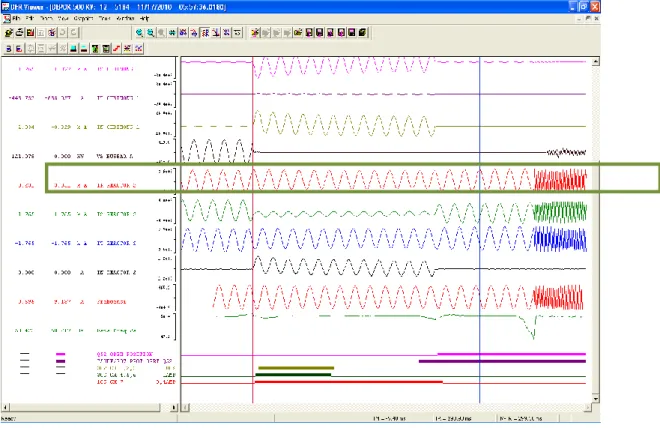Screen dimensions: 660x428
Task: Click the last black-and-green icon of the top toolbar
Action: click(363, 33)
